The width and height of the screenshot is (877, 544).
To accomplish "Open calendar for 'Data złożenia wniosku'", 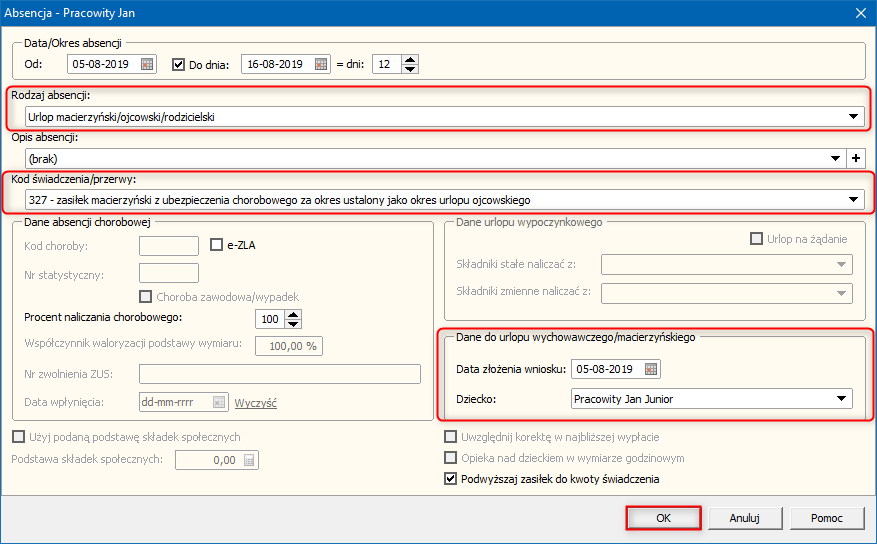I will (651, 369).
